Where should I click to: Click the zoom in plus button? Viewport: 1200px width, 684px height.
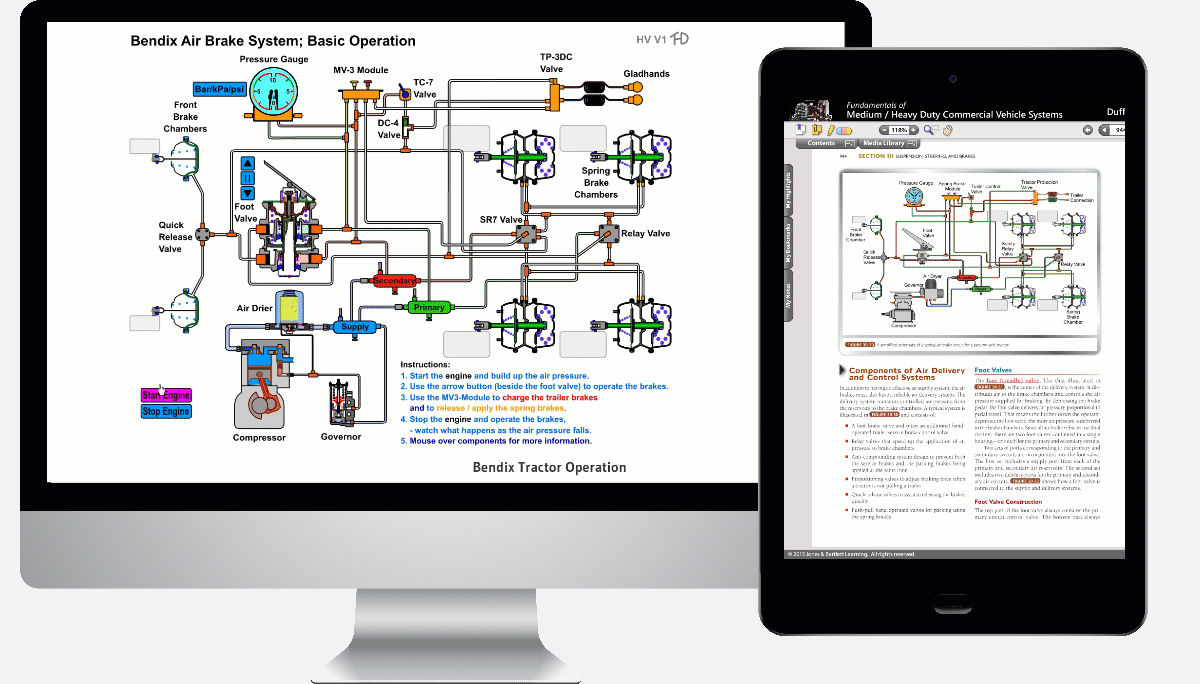915,130
